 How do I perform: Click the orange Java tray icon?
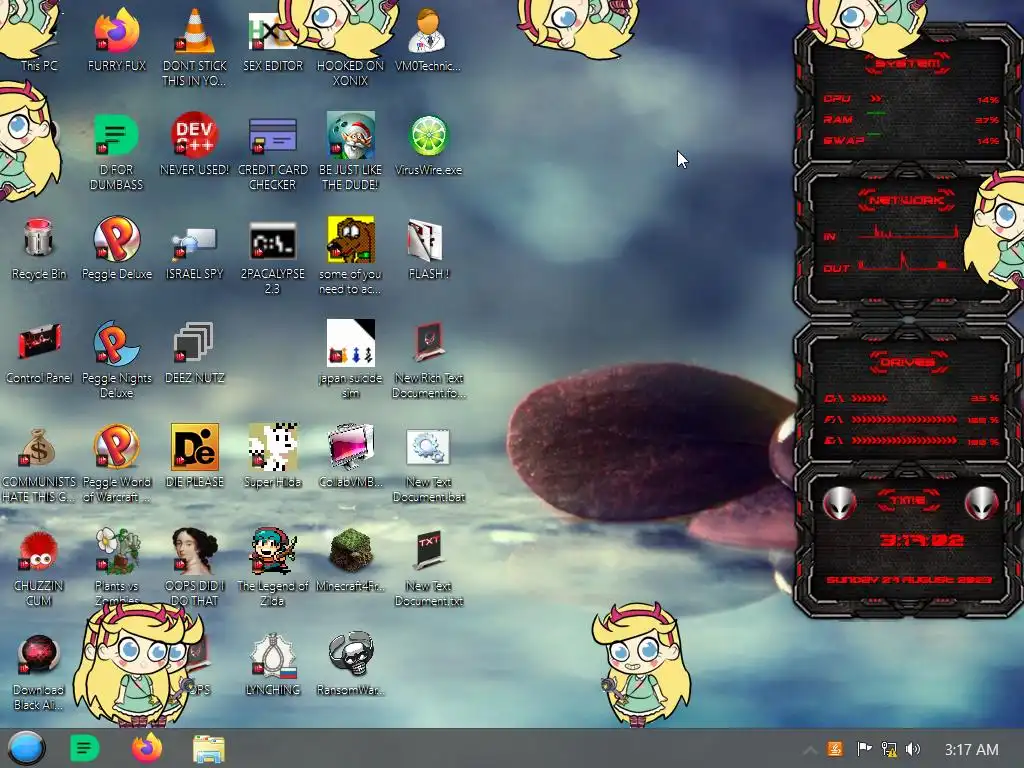coord(835,748)
